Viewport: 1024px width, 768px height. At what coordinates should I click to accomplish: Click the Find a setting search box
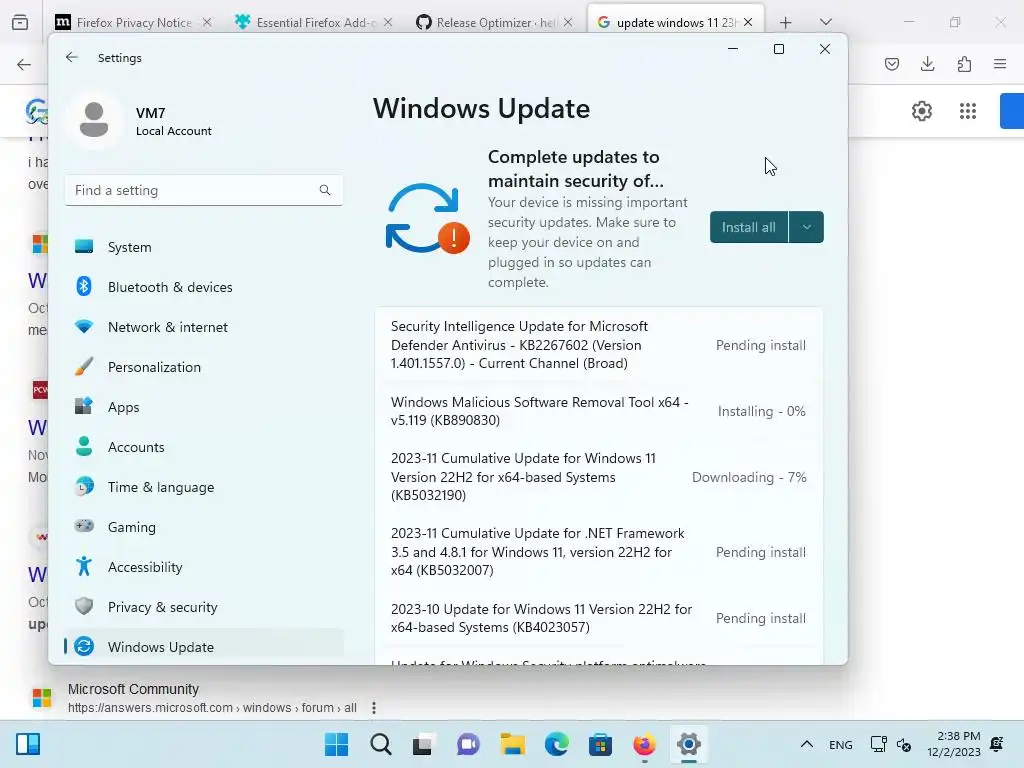[204, 190]
